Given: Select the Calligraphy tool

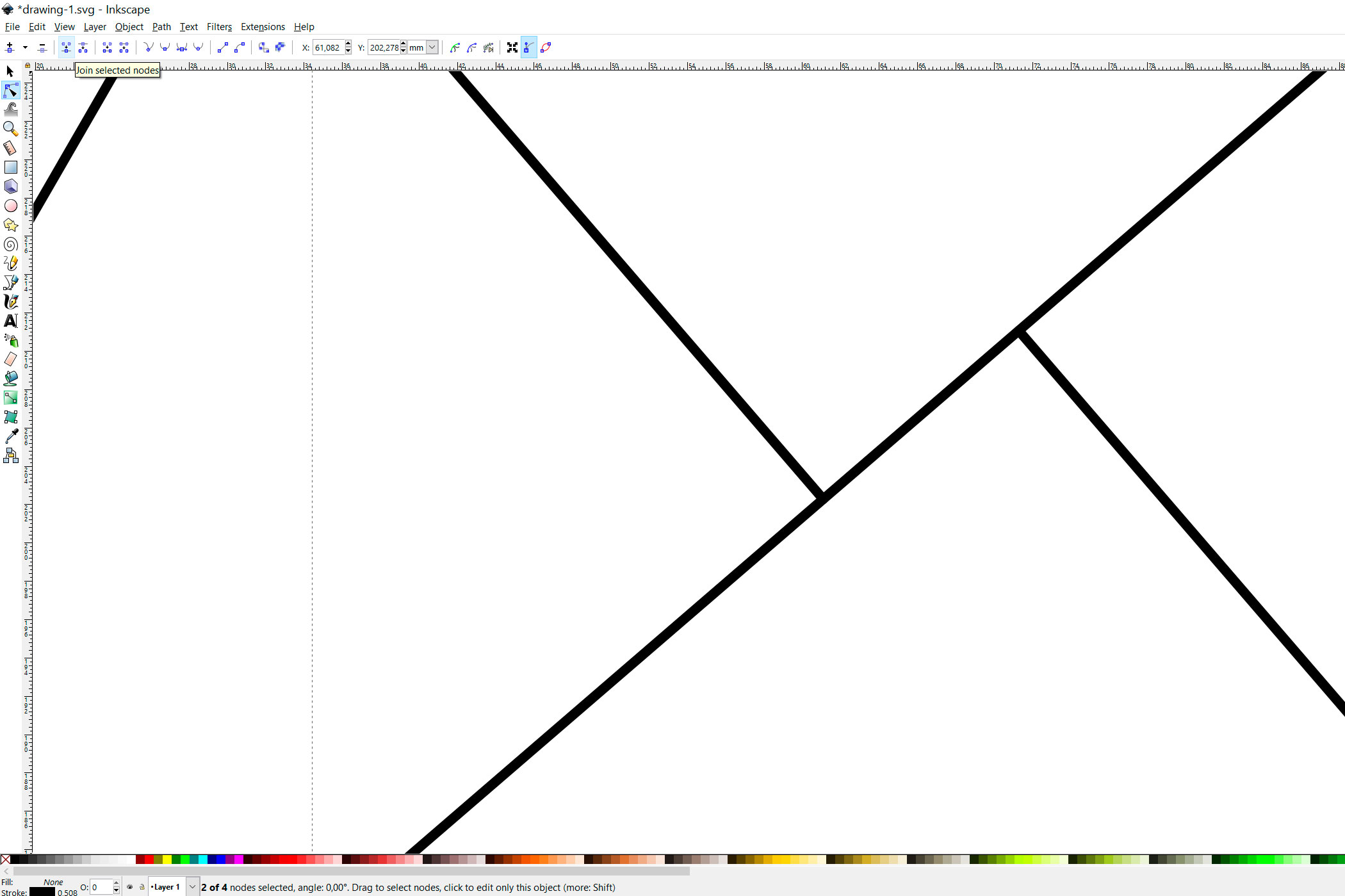Looking at the screenshot, I should (10, 302).
